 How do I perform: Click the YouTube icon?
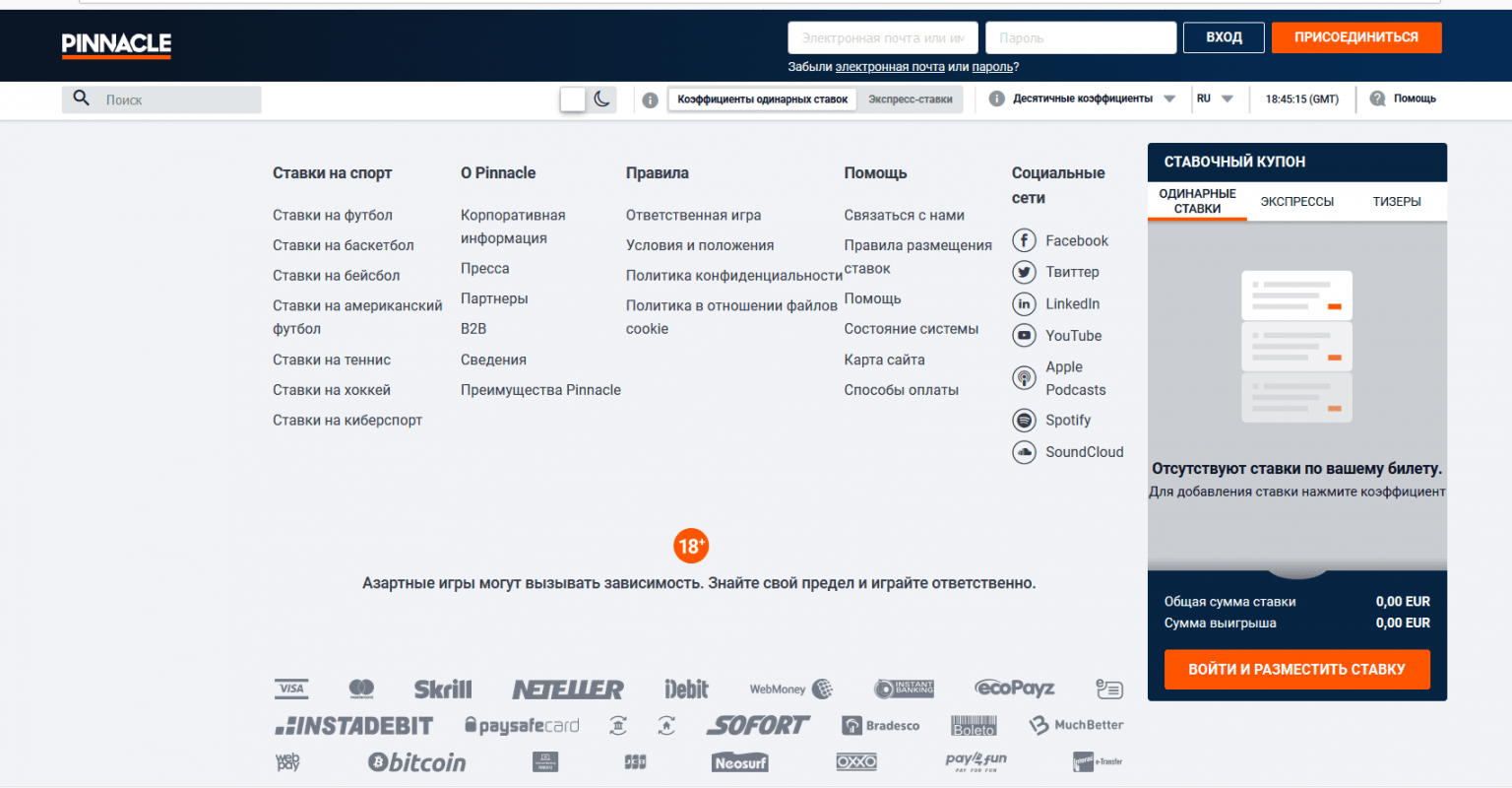pos(1024,335)
